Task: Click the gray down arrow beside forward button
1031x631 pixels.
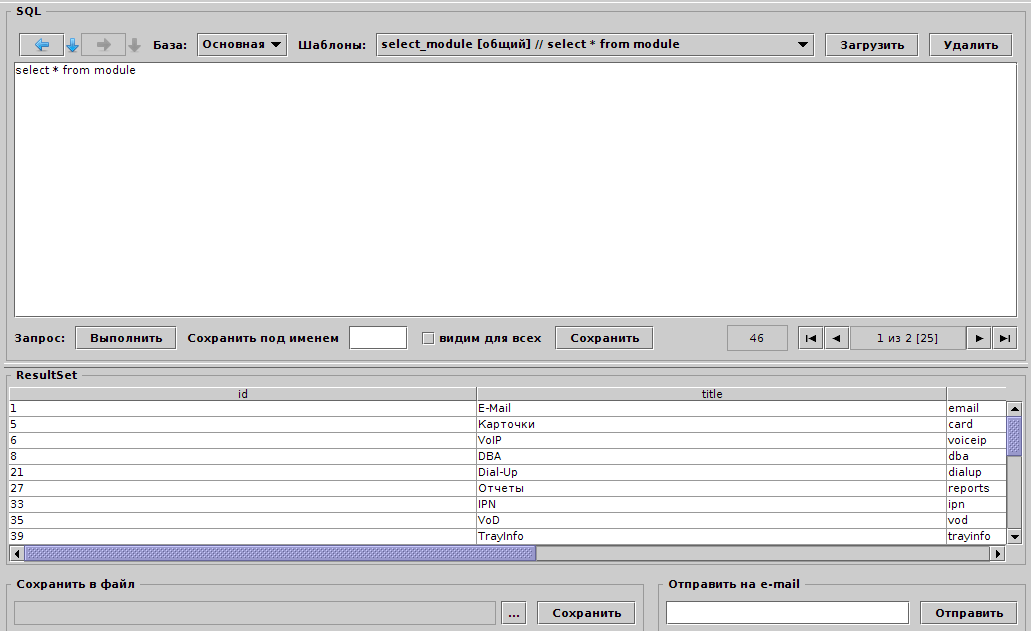Action: click(134, 45)
